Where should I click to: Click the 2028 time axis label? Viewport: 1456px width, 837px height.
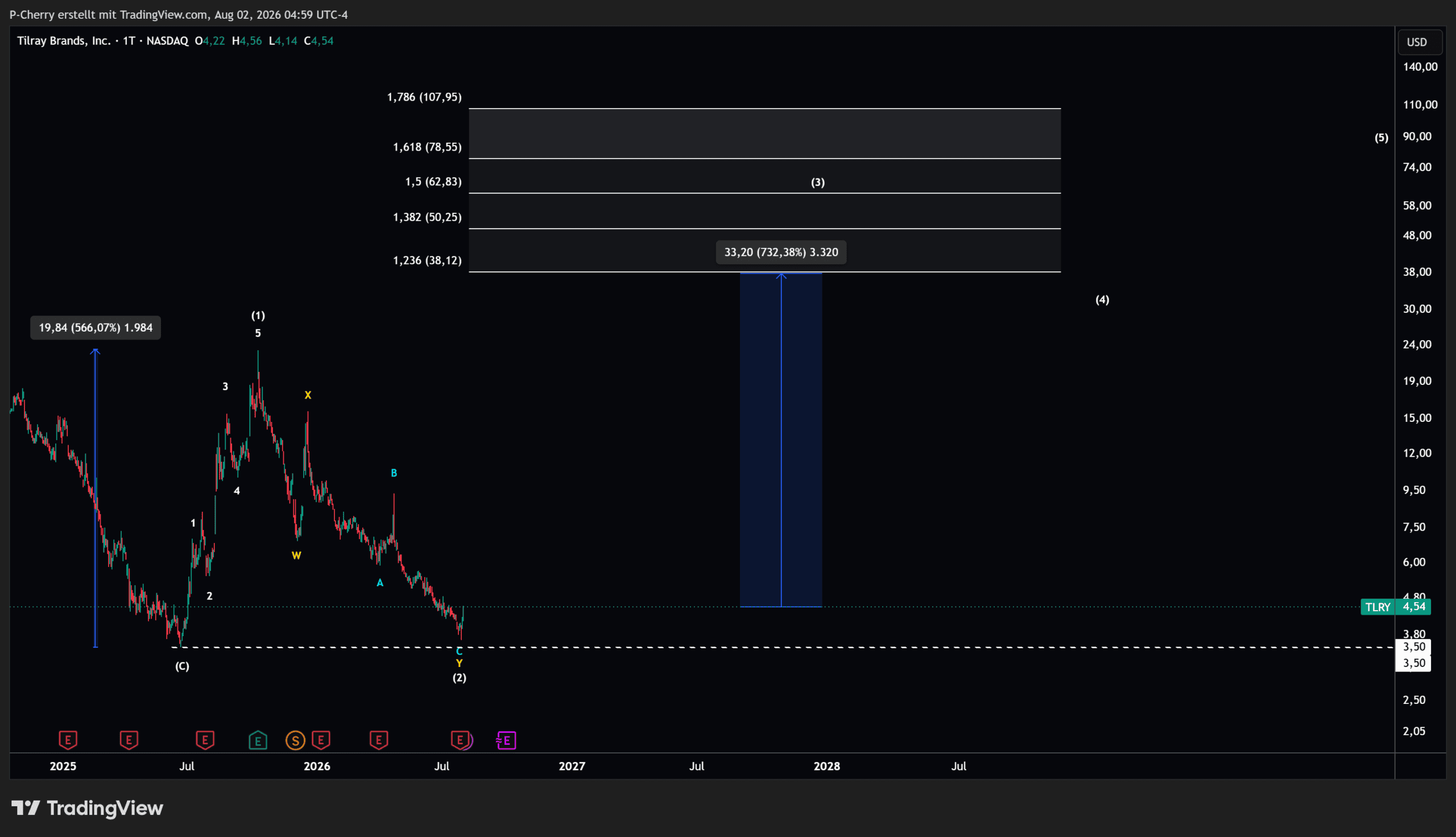click(x=826, y=766)
